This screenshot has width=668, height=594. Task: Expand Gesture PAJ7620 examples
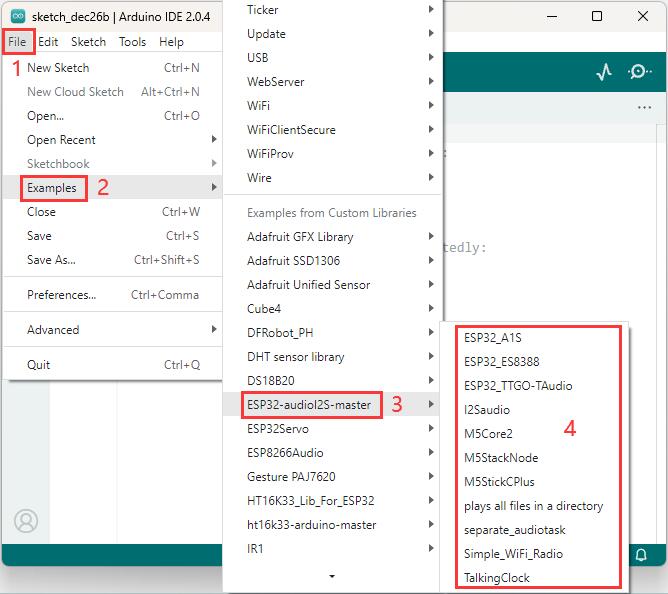pyautogui.click(x=332, y=476)
